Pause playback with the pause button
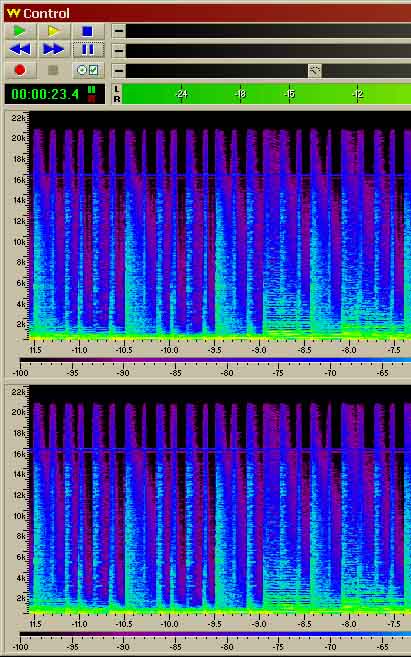 tap(88, 50)
